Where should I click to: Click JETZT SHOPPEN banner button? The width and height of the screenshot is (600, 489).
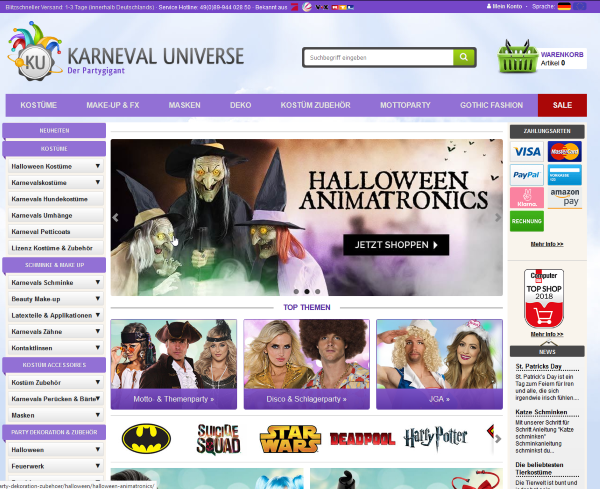[x=396, y=245]
